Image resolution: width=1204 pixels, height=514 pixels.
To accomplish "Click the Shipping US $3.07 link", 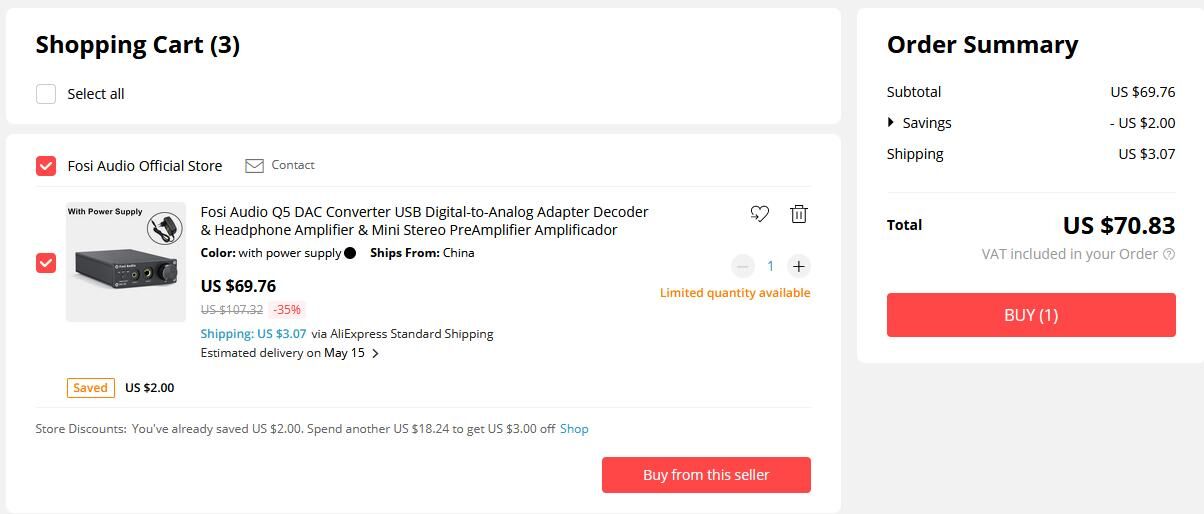I will click(253, 334).
